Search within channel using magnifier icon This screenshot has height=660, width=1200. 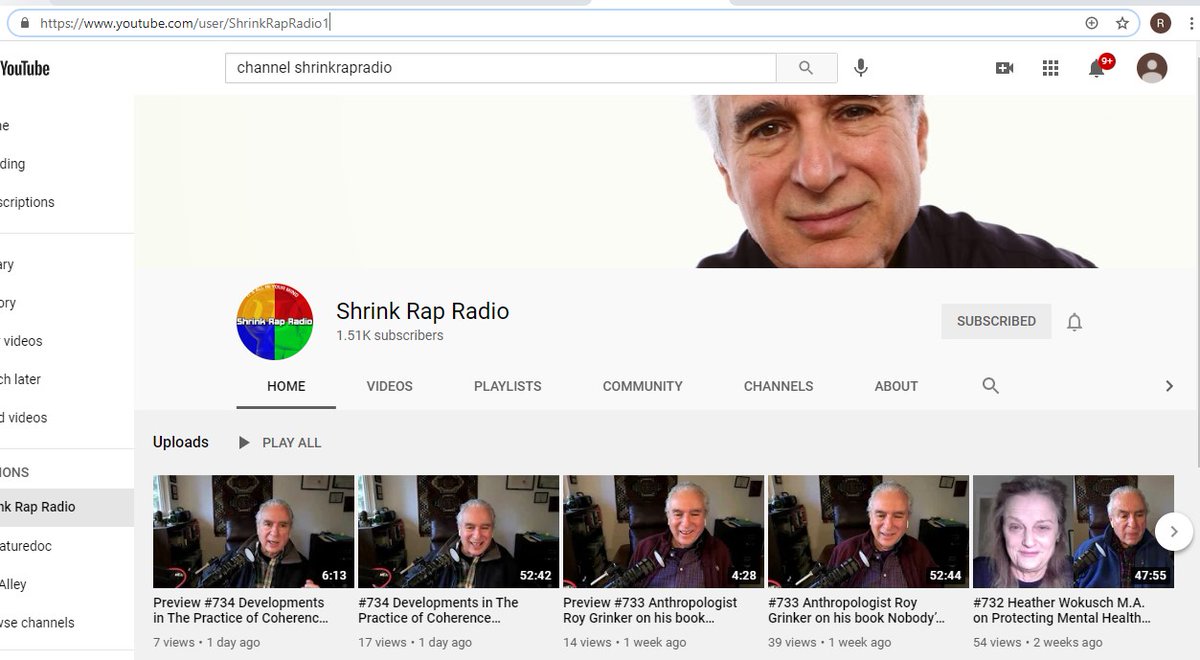[x=990, y=385]
